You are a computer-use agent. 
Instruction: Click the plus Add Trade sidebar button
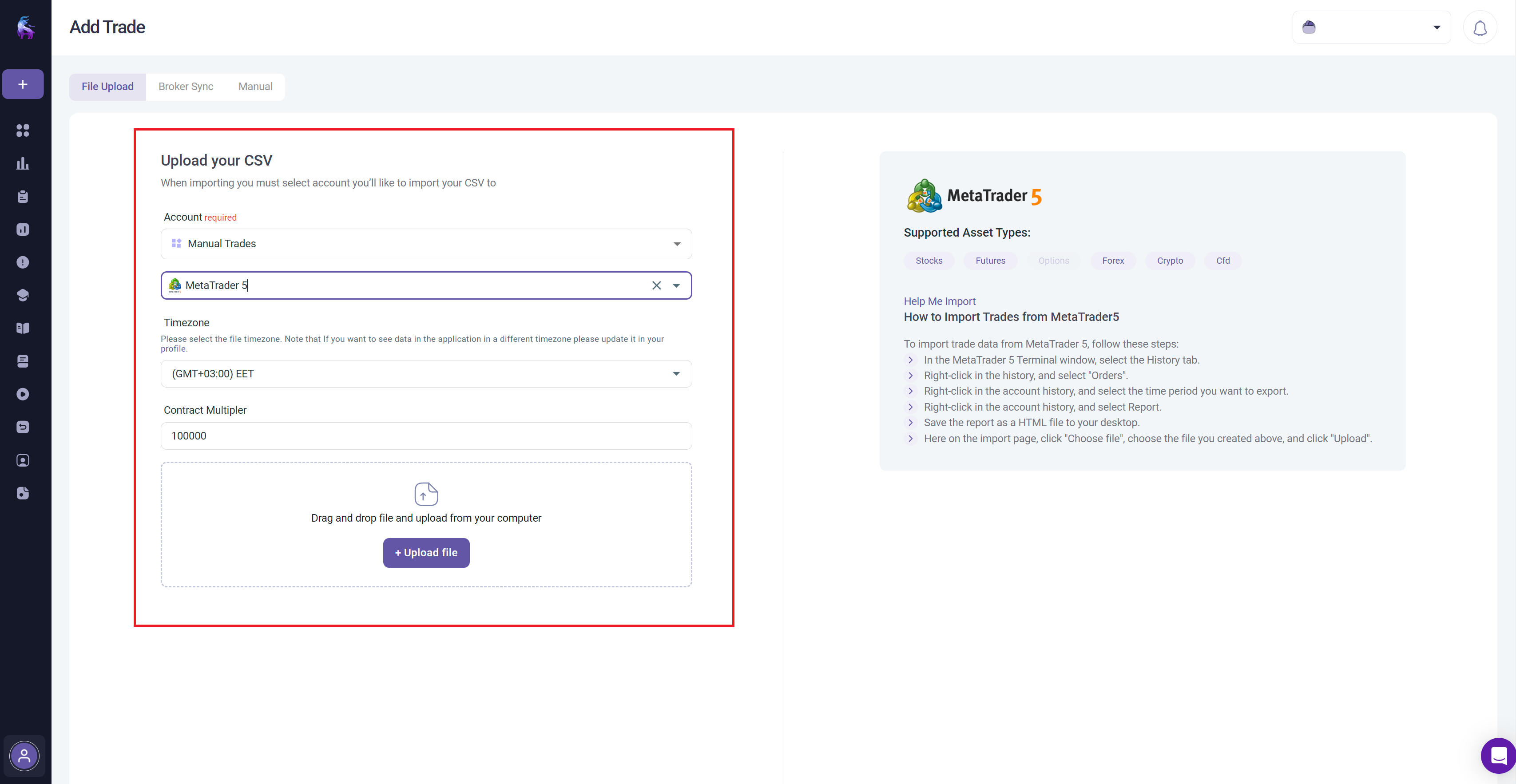[x=22, y=84]
